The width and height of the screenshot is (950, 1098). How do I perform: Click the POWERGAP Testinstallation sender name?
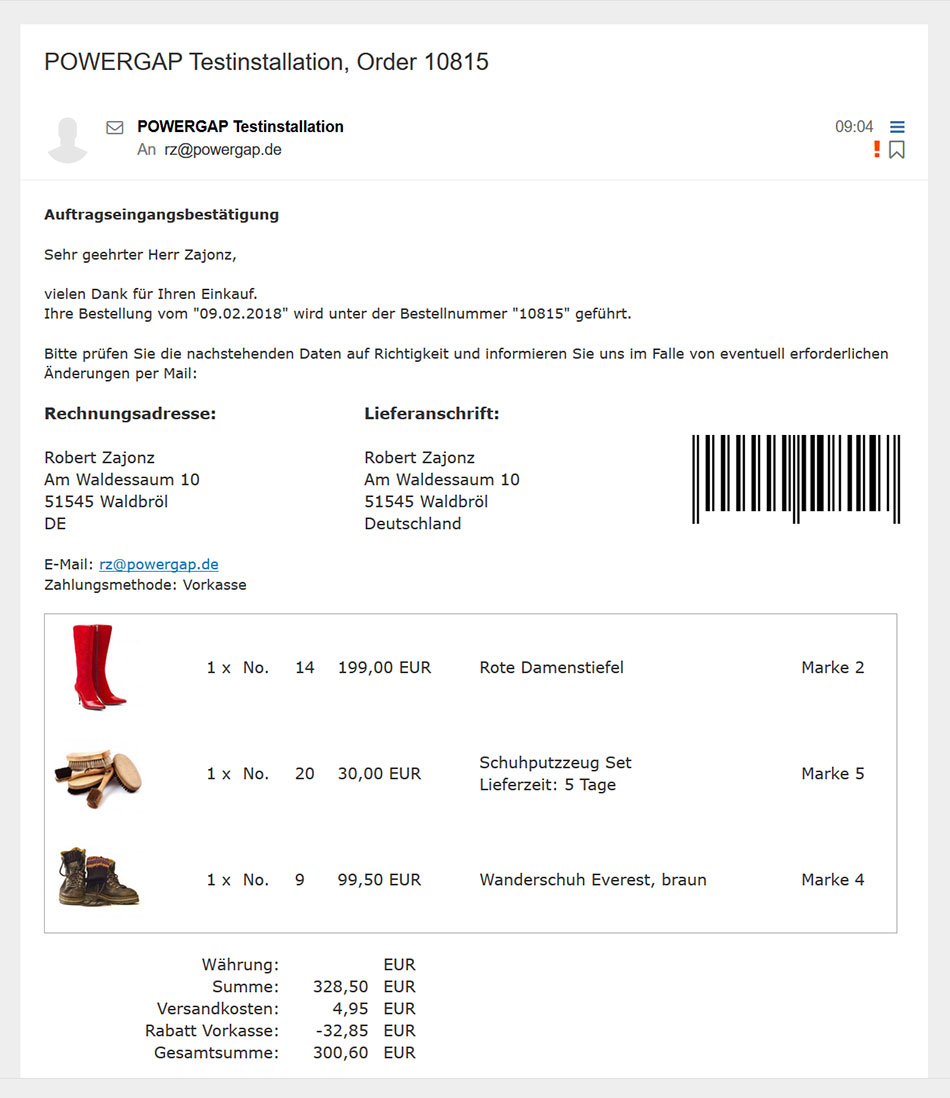coord(240,127)
